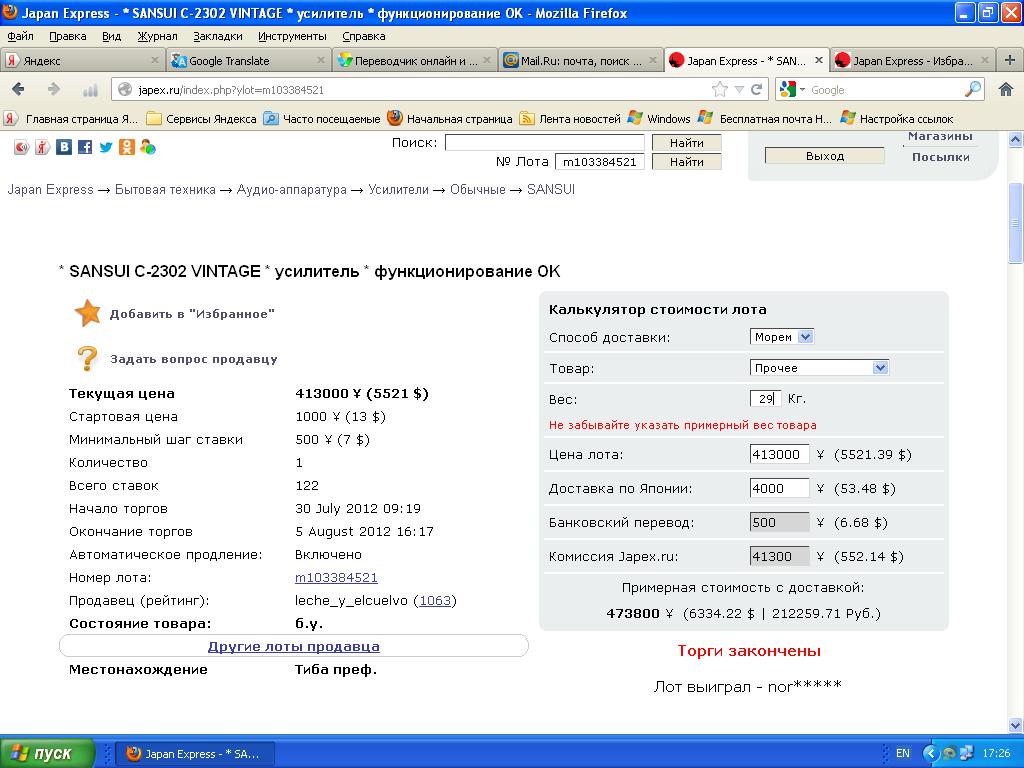Open the Google search engine selector dropdown
Image resolution: width=1024 pixels, height=768 pixels.
[x=794, y=90]
